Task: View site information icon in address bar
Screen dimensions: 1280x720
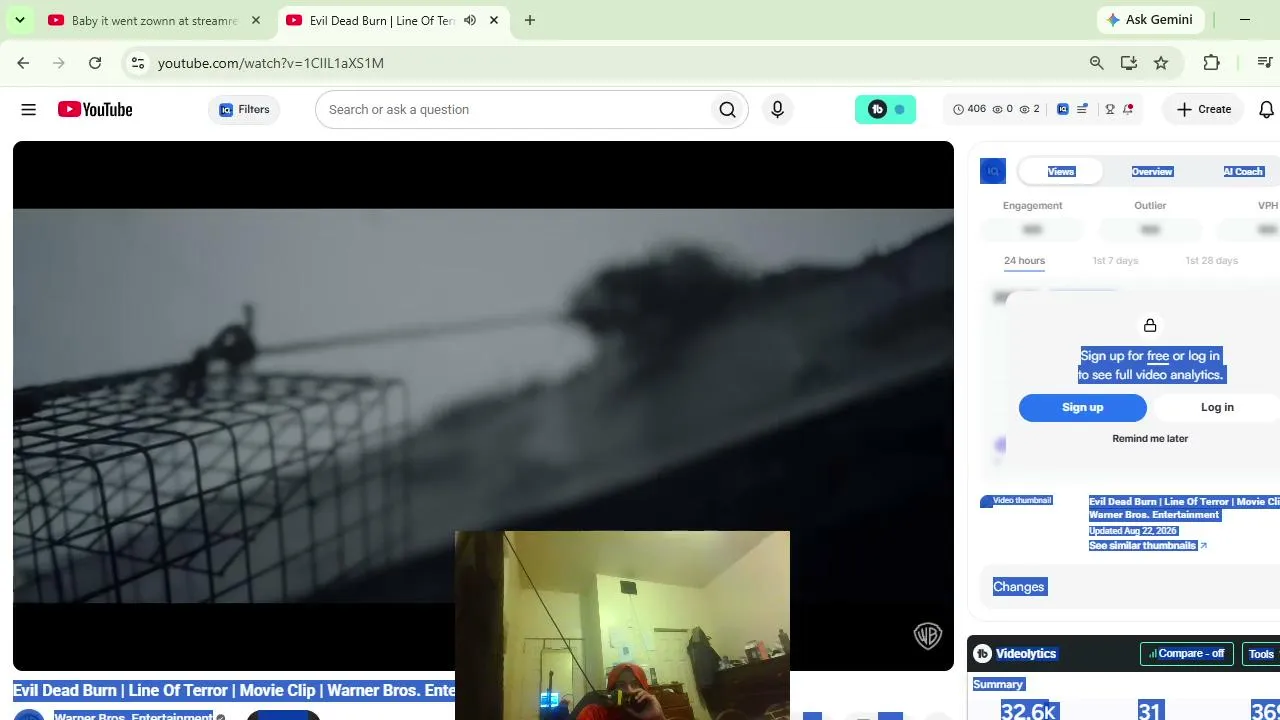Action: coord(138,63)
